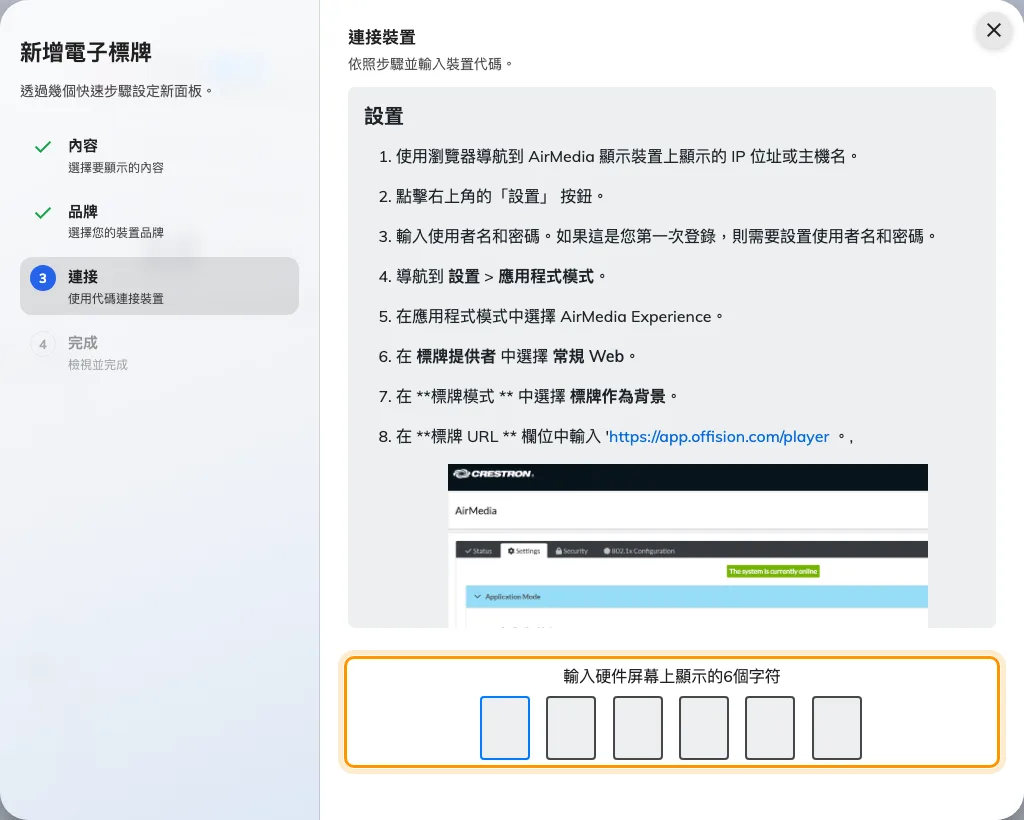Click the Crestron AirMedia settings screenshot

(688, 546)
